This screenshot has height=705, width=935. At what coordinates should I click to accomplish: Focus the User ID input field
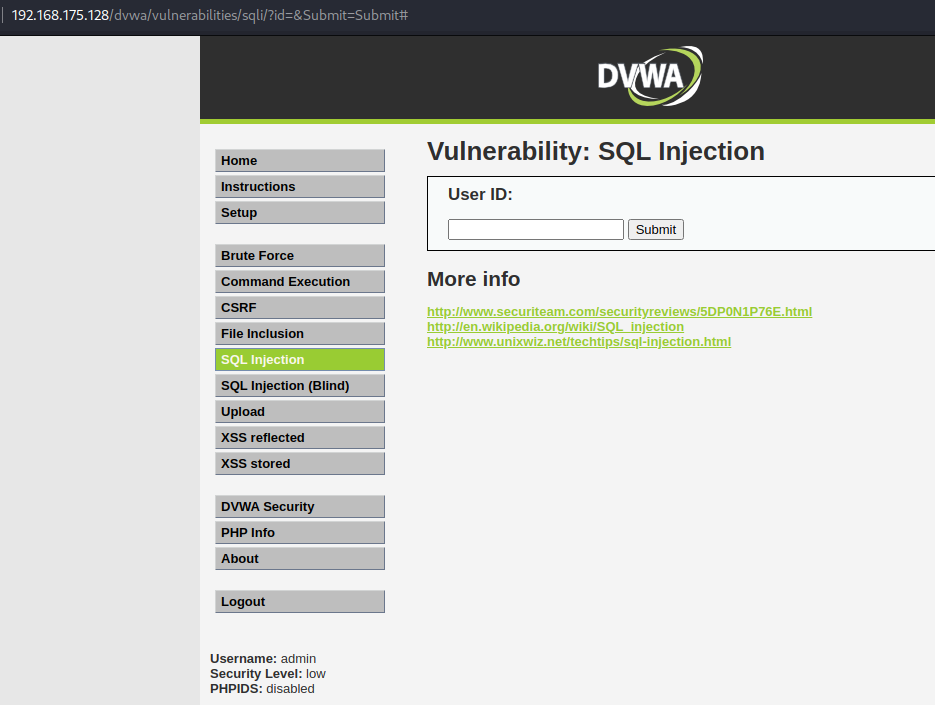point(535,230)
